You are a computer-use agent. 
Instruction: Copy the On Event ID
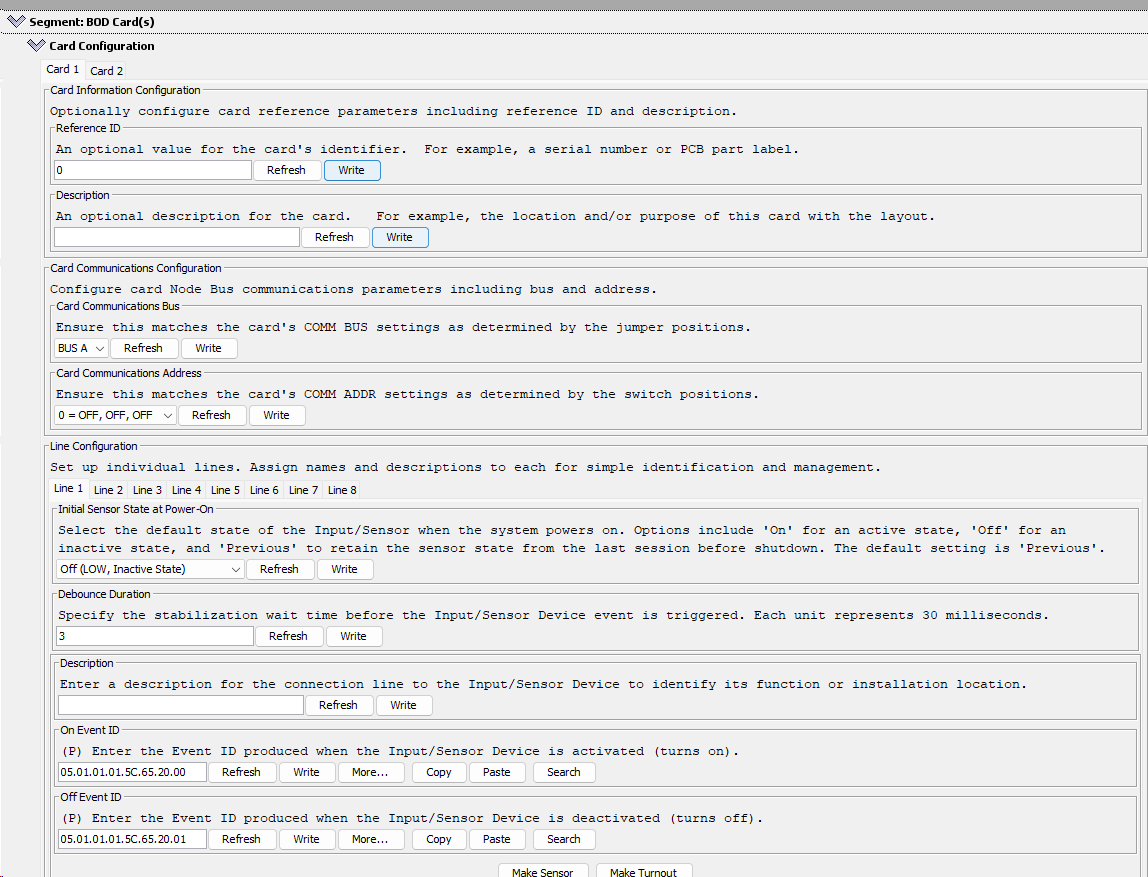pyautogui.click(x=439, y=772)
